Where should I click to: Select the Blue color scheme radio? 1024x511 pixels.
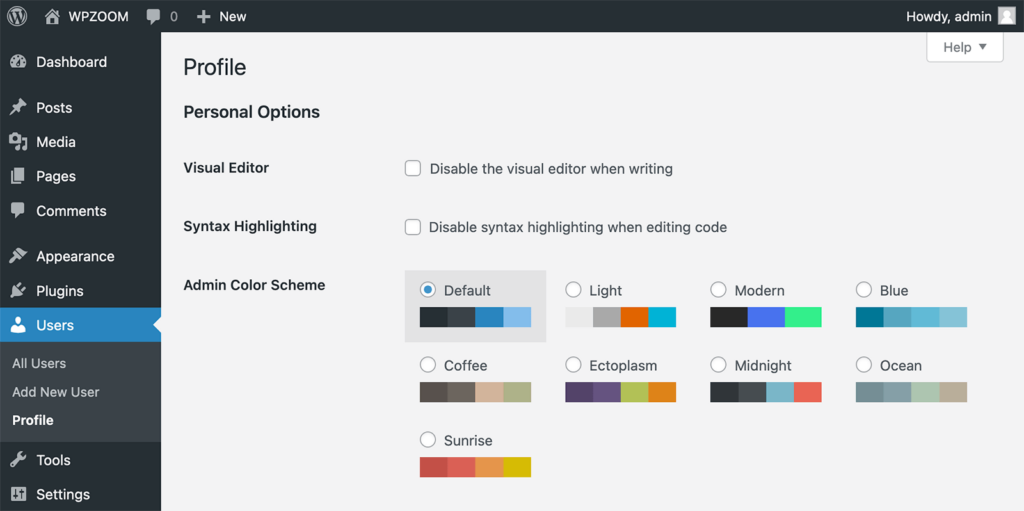[x=864, y=289]
